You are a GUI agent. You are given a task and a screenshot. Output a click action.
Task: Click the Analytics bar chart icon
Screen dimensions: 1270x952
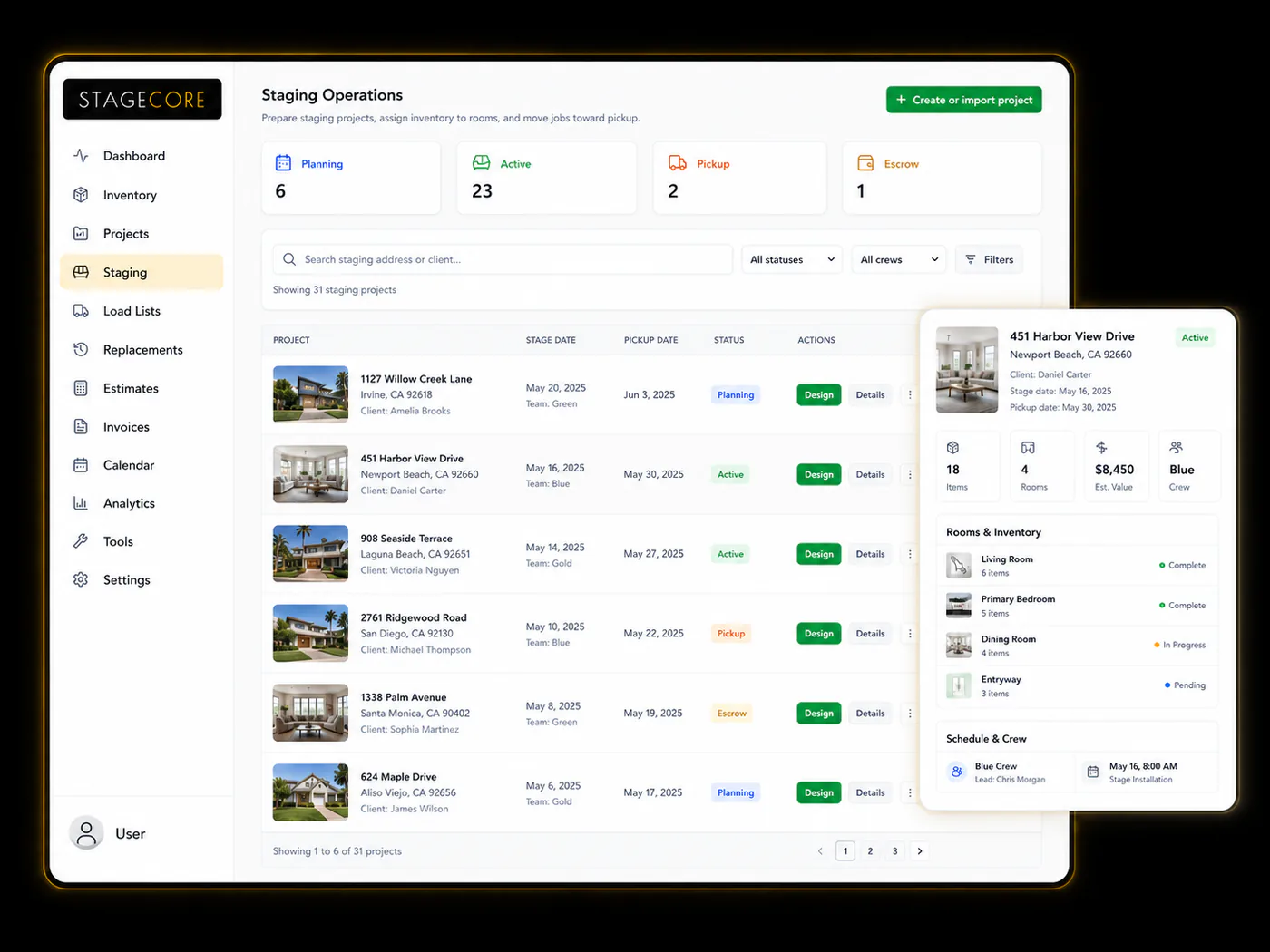(81, 503)
